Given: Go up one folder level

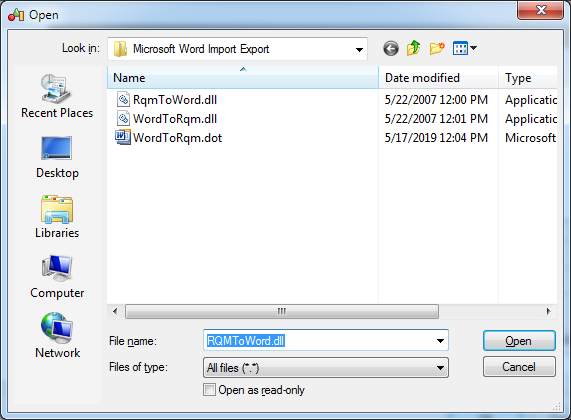Looking at the screenshot, I should click(414, 48).
